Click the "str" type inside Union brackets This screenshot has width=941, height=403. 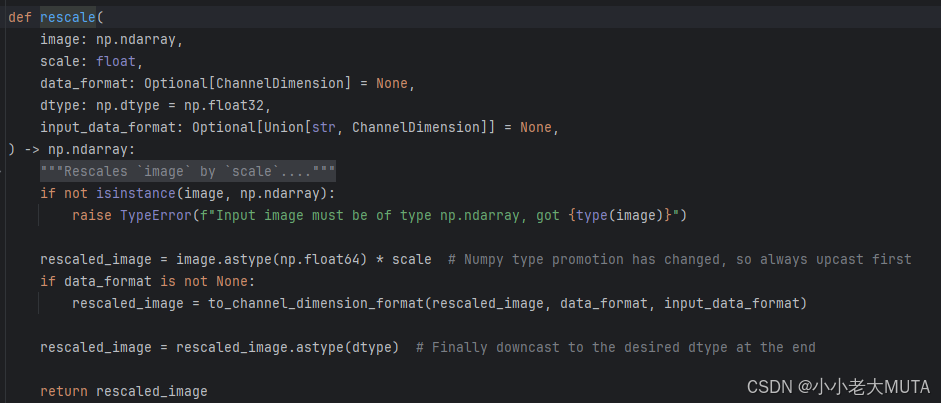324,128
